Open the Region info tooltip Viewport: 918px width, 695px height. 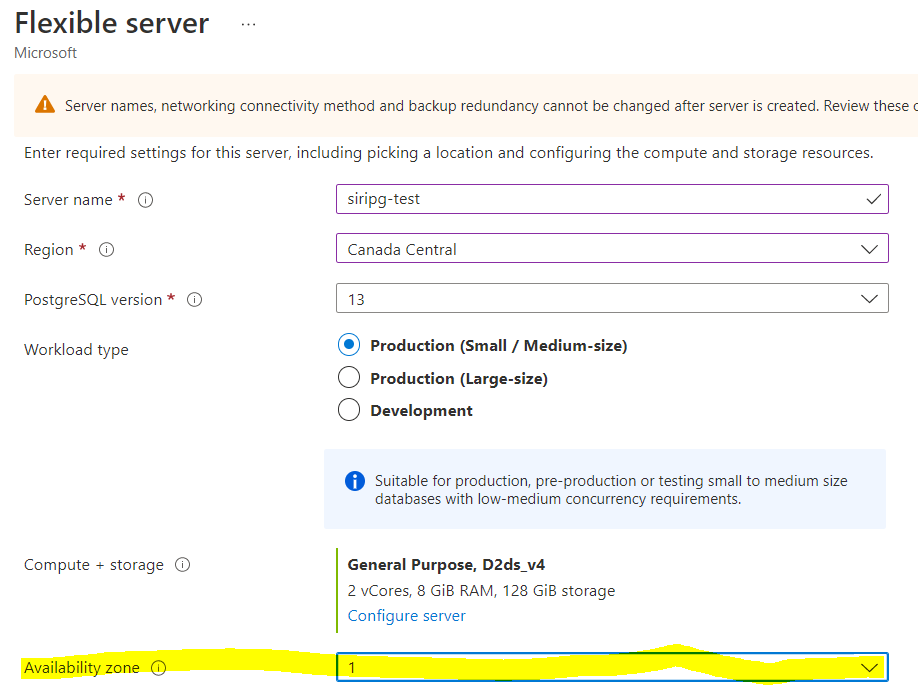[x=106, y=249]
